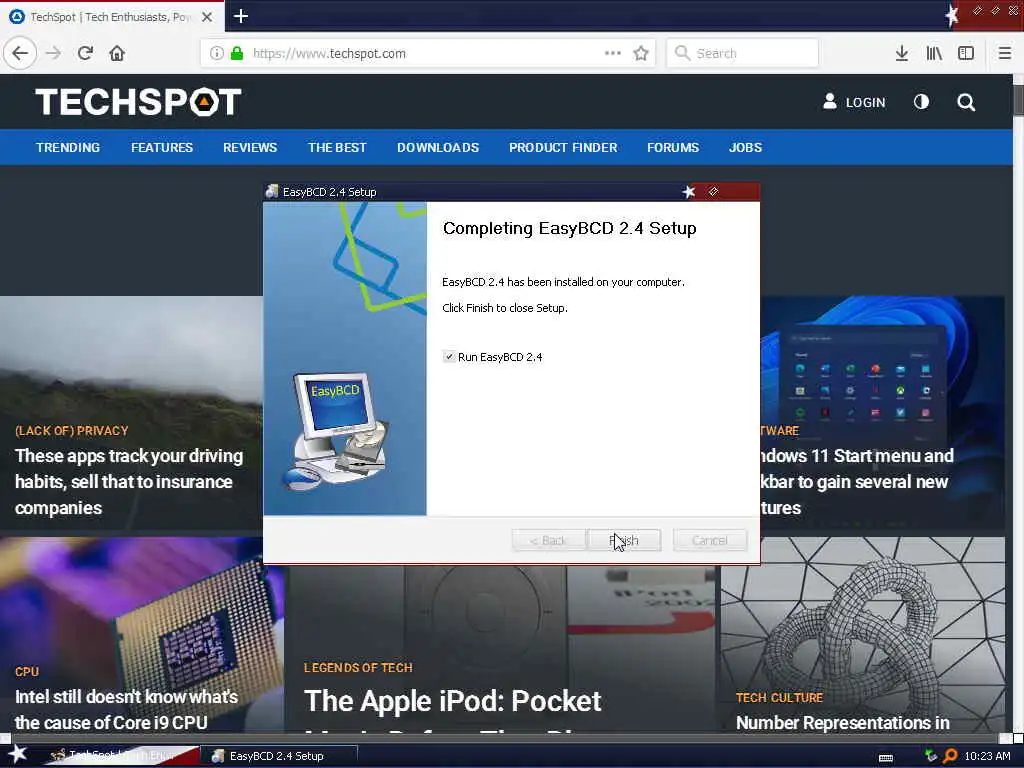Open the JOBS menu item

745,148
